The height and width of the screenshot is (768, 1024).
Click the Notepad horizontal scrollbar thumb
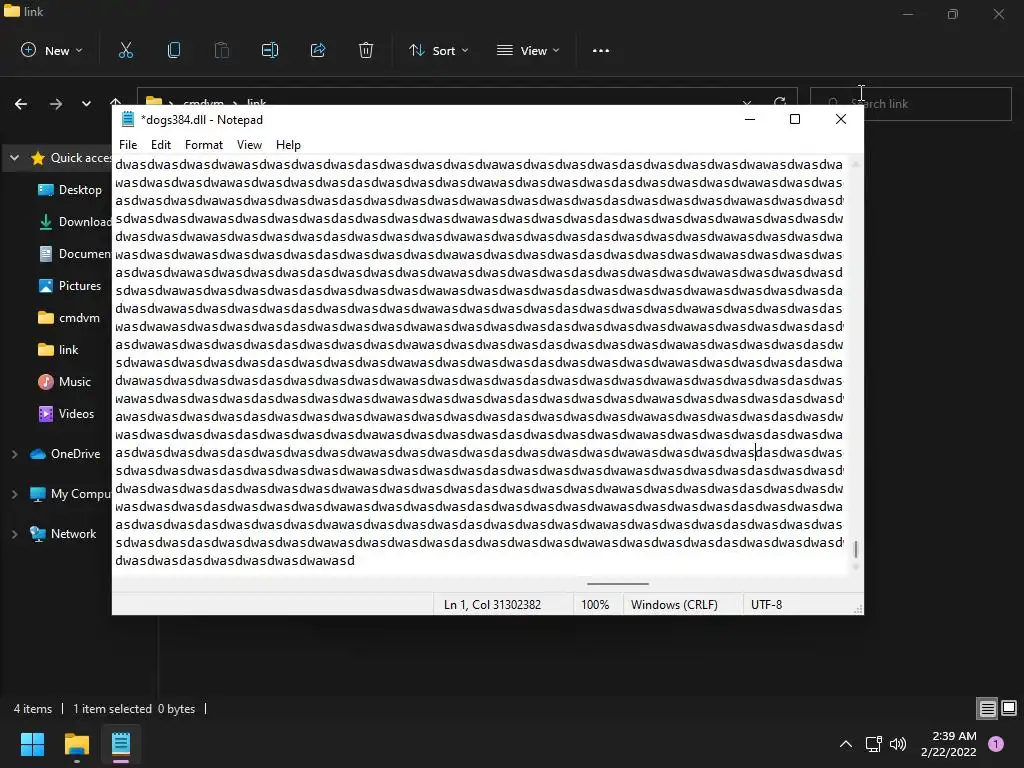617,584
